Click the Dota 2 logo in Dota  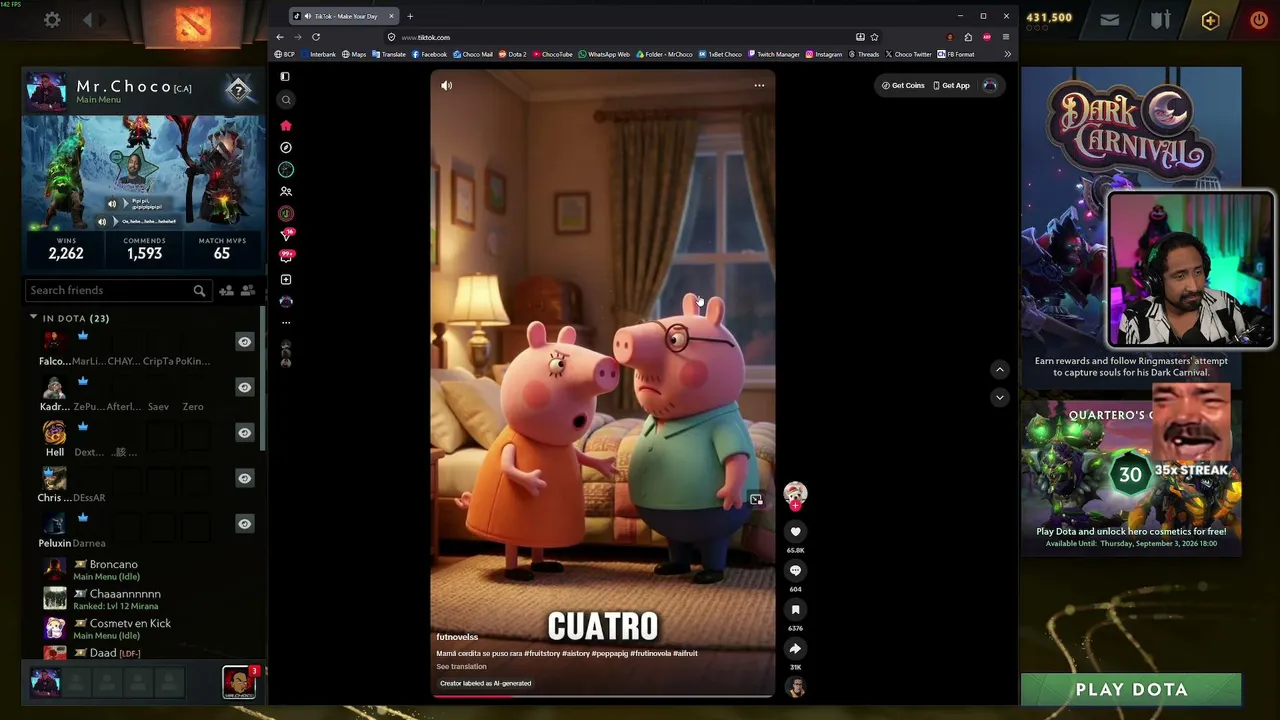click(193, 23)
